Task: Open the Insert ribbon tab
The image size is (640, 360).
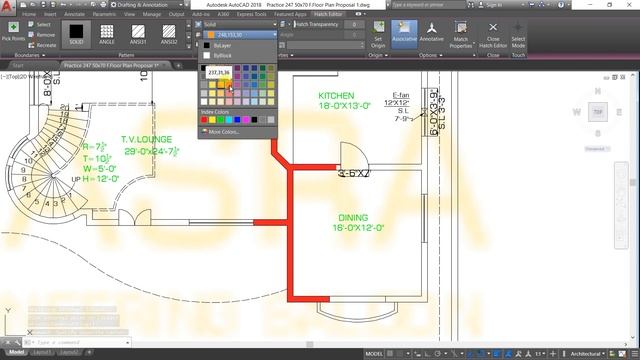Action: point(50,14)
